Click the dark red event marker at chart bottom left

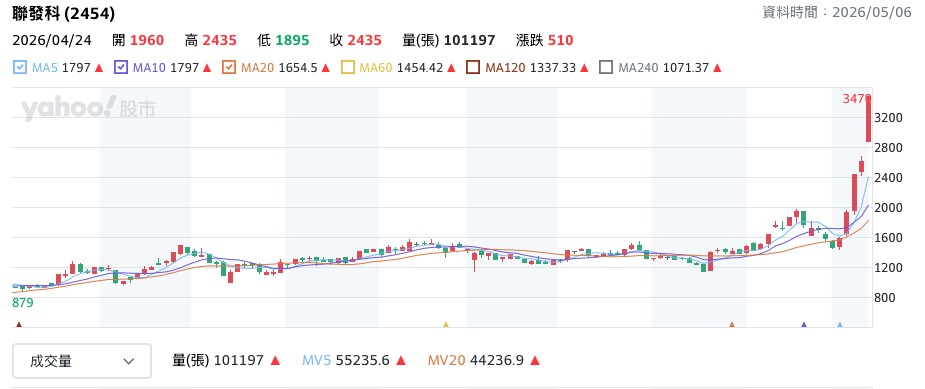tap(19, 325)
